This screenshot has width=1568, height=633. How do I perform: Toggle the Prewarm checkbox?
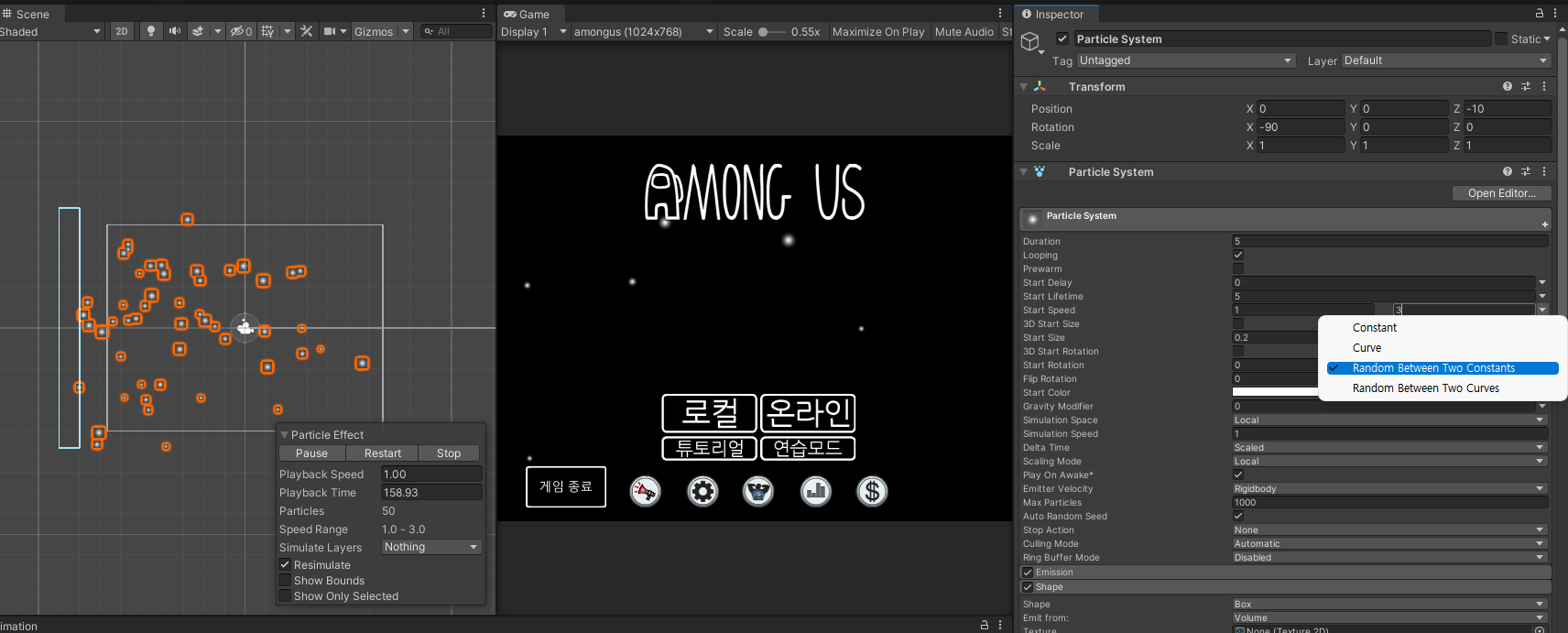1238,268
